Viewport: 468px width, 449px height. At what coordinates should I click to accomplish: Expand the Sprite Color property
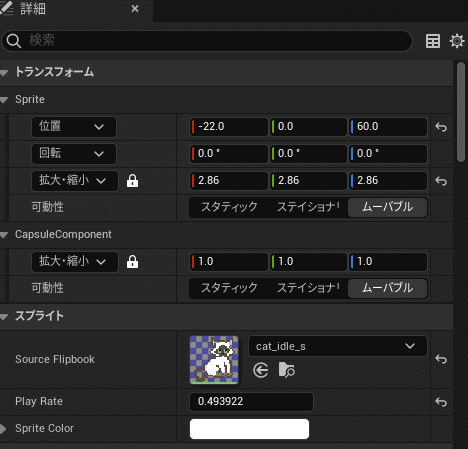(x=3, y=429)
